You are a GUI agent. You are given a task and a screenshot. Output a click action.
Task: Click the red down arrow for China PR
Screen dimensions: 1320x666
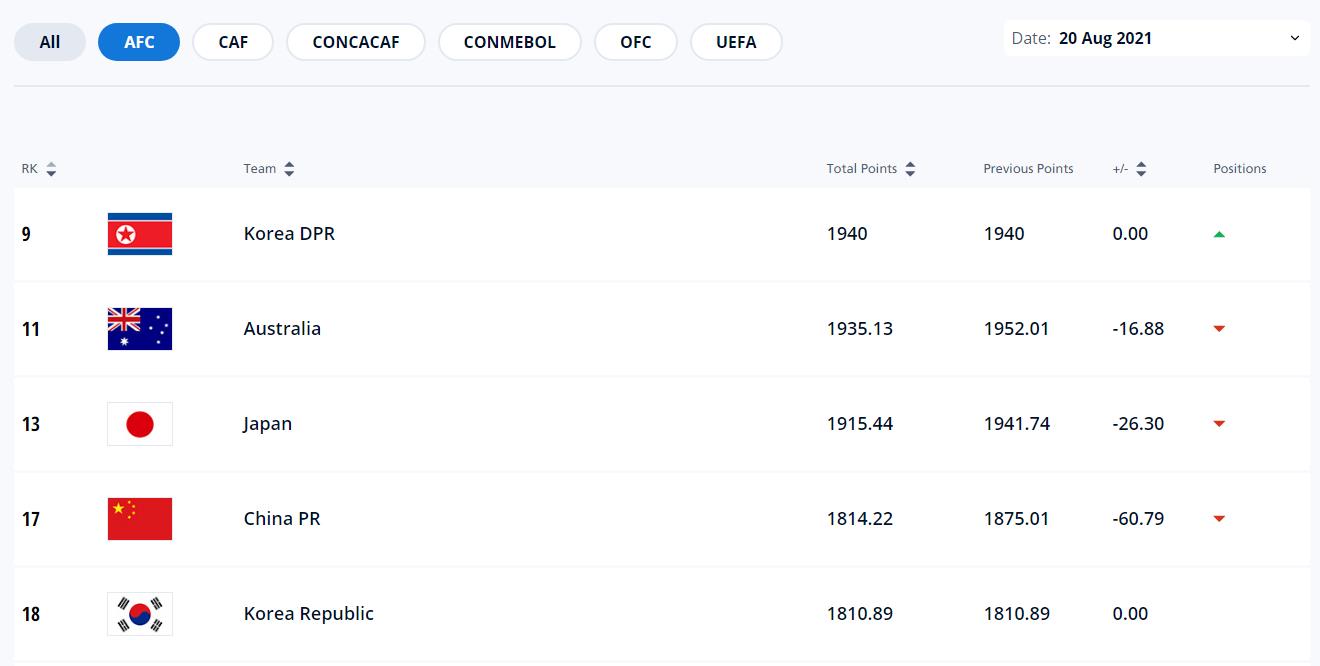1219,519
